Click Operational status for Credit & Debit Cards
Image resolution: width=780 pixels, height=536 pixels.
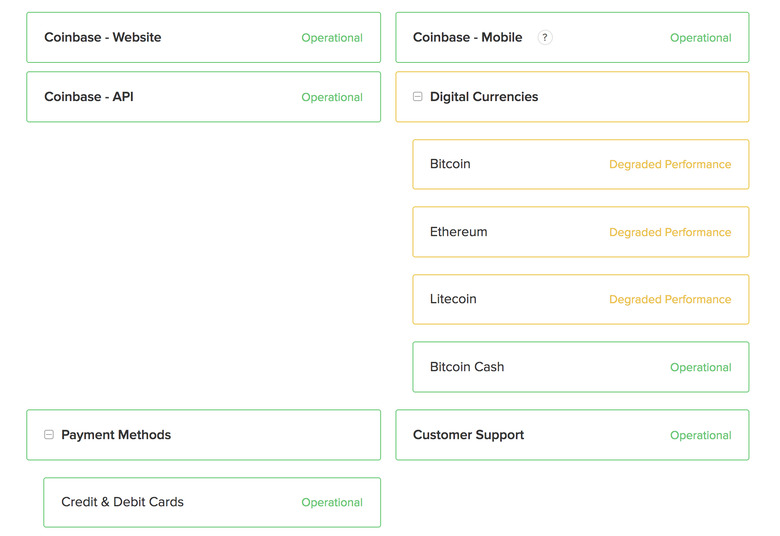(x=332, y=503)
